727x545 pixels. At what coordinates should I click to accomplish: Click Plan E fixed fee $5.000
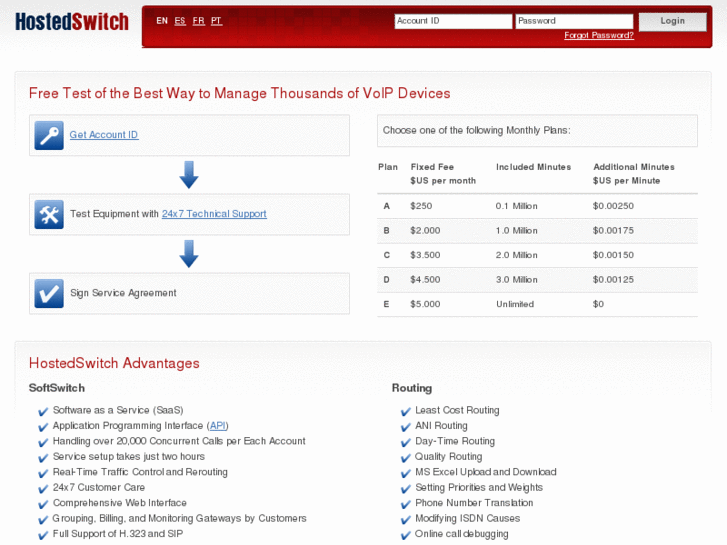(425, 304)
